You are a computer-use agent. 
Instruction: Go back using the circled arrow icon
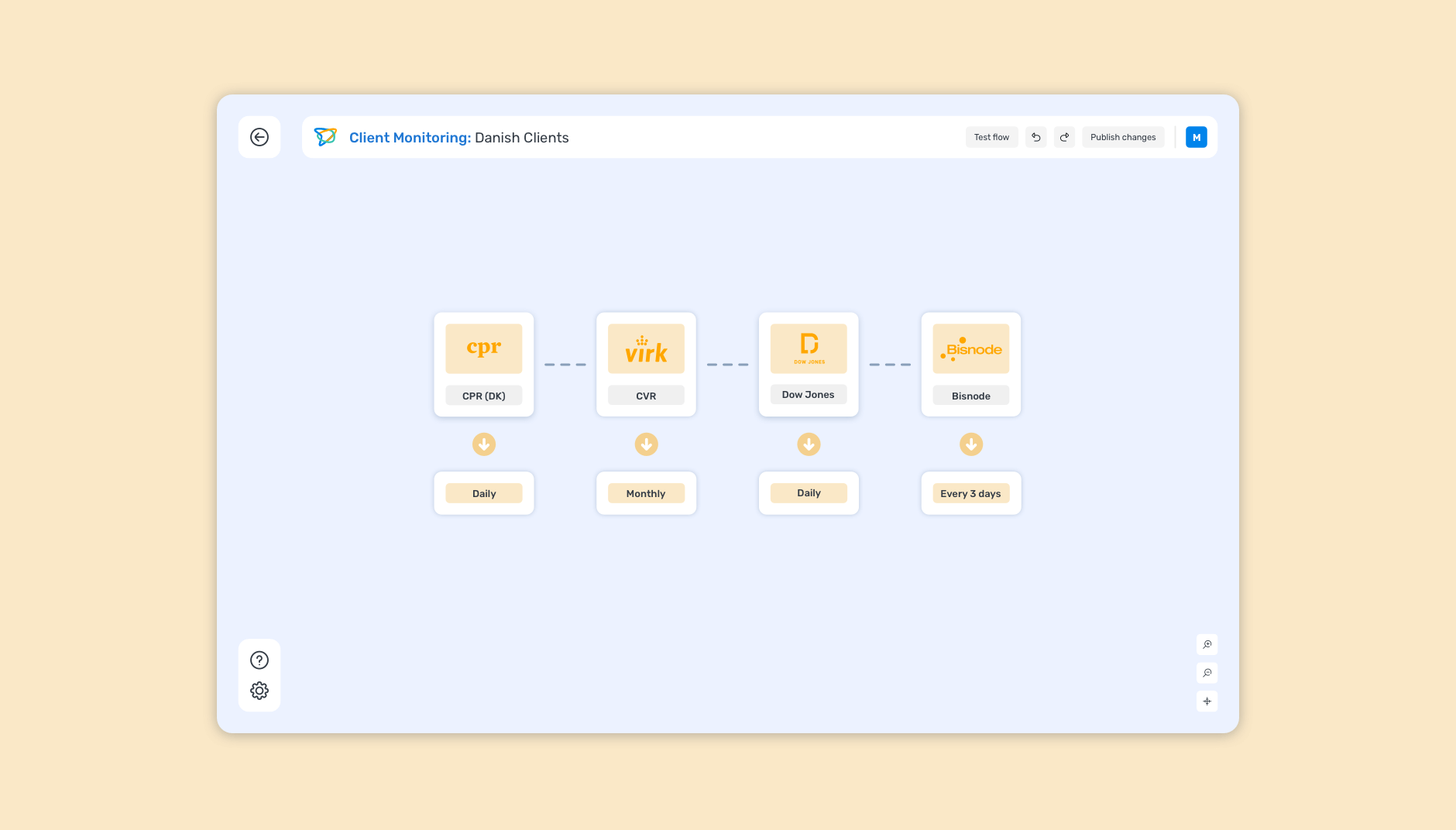[259, 137]
